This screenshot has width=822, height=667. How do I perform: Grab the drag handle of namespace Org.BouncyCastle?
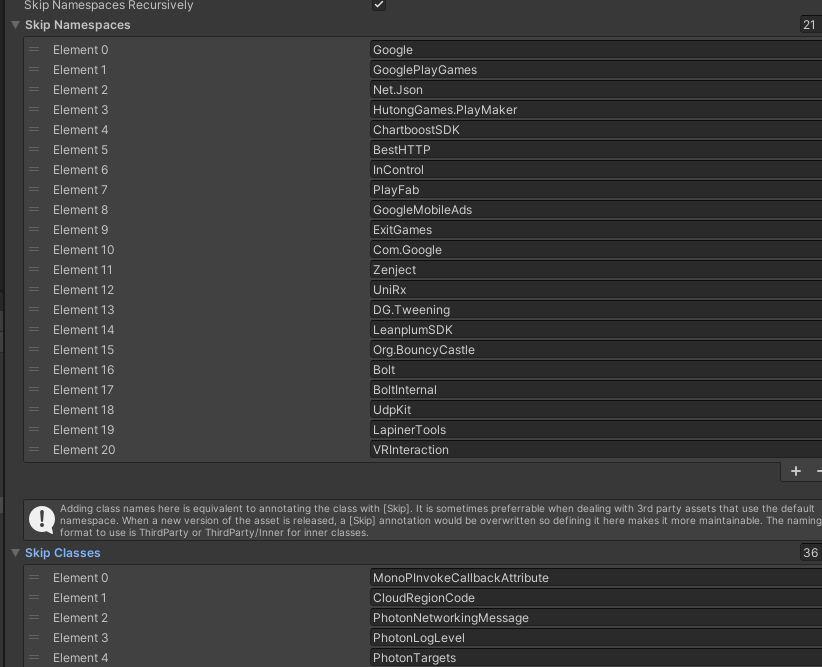click(x=34, y=349)
